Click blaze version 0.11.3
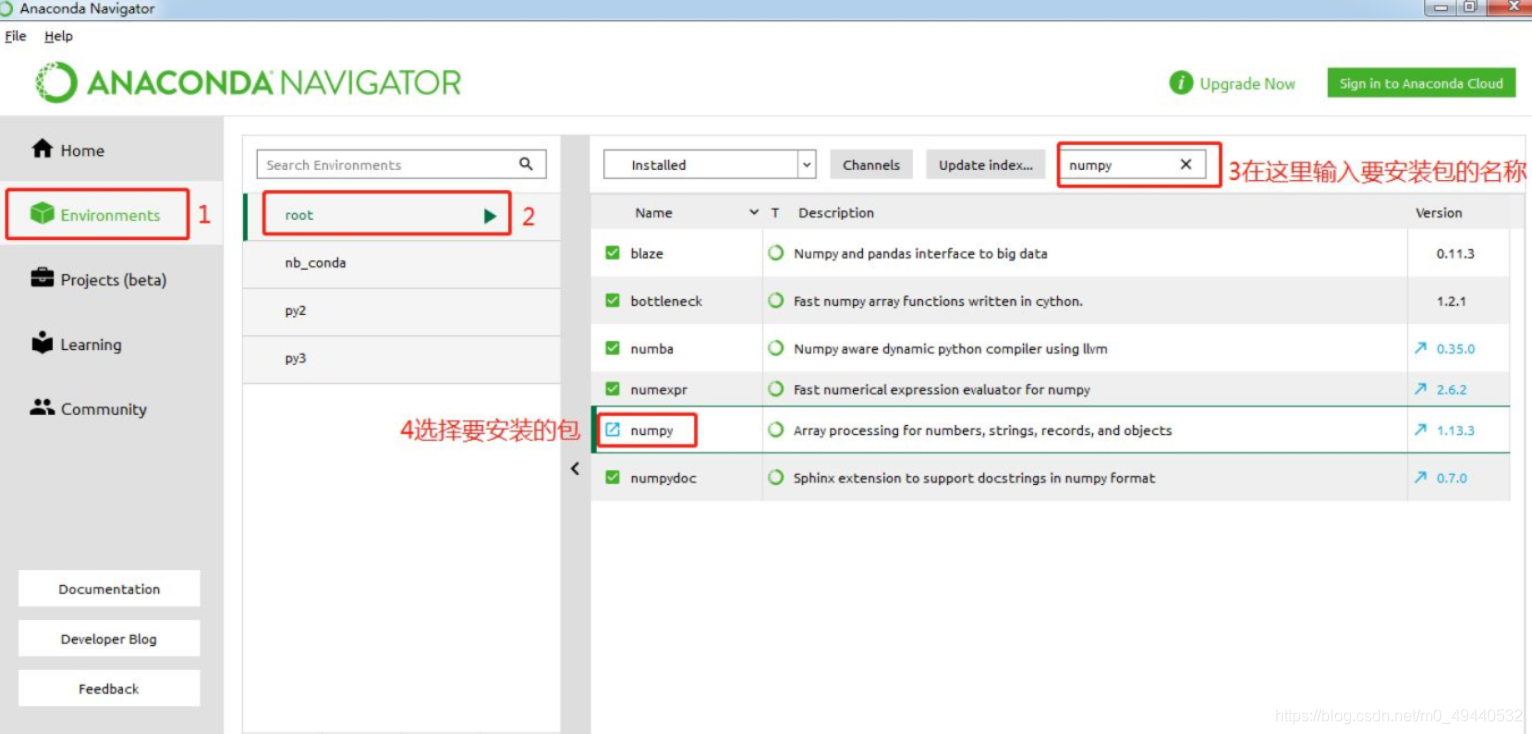1532x734 pixels. [x=1455, y=254]
